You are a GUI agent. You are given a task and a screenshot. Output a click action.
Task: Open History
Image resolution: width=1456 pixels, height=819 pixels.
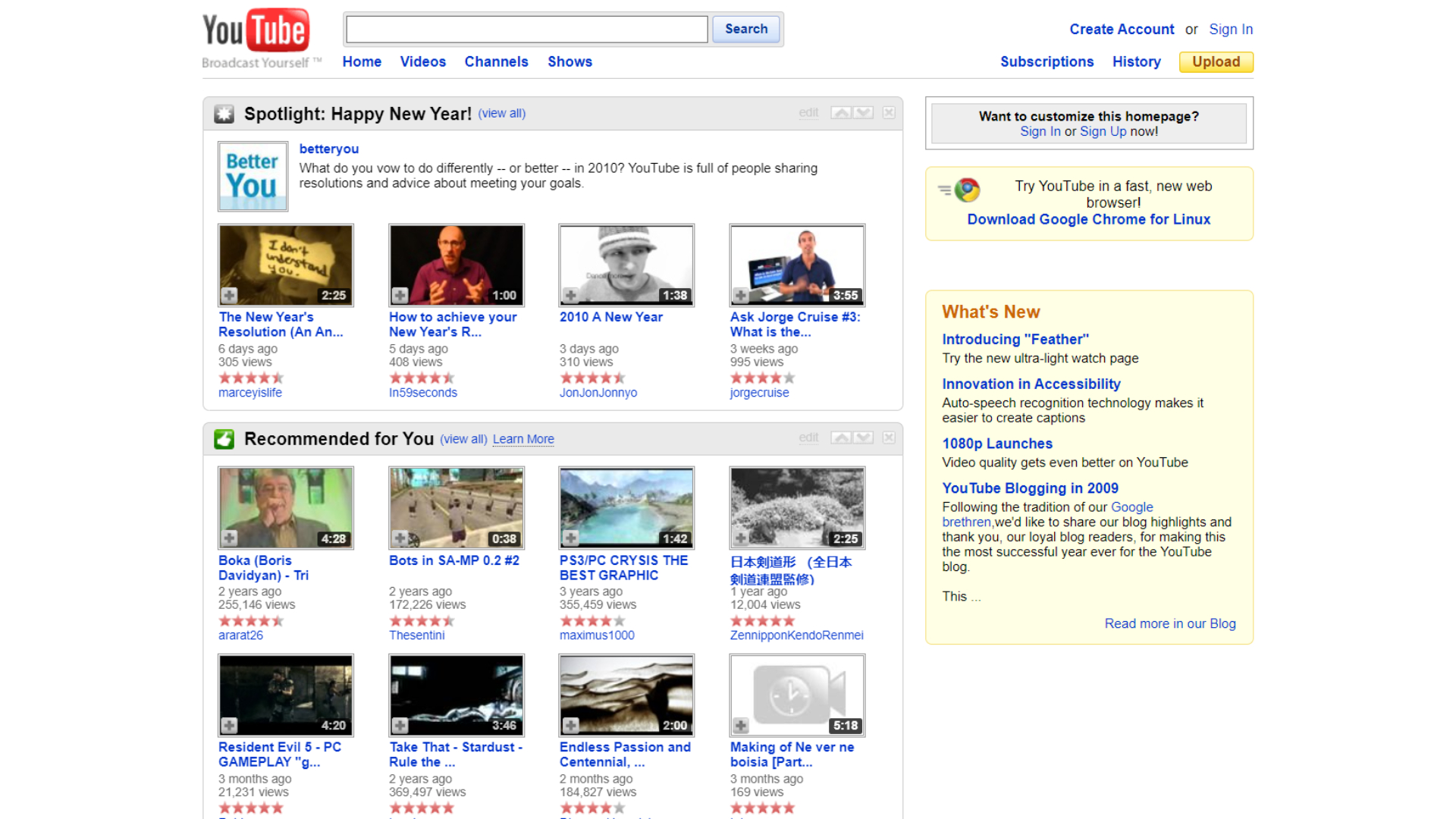[1136, 61]
